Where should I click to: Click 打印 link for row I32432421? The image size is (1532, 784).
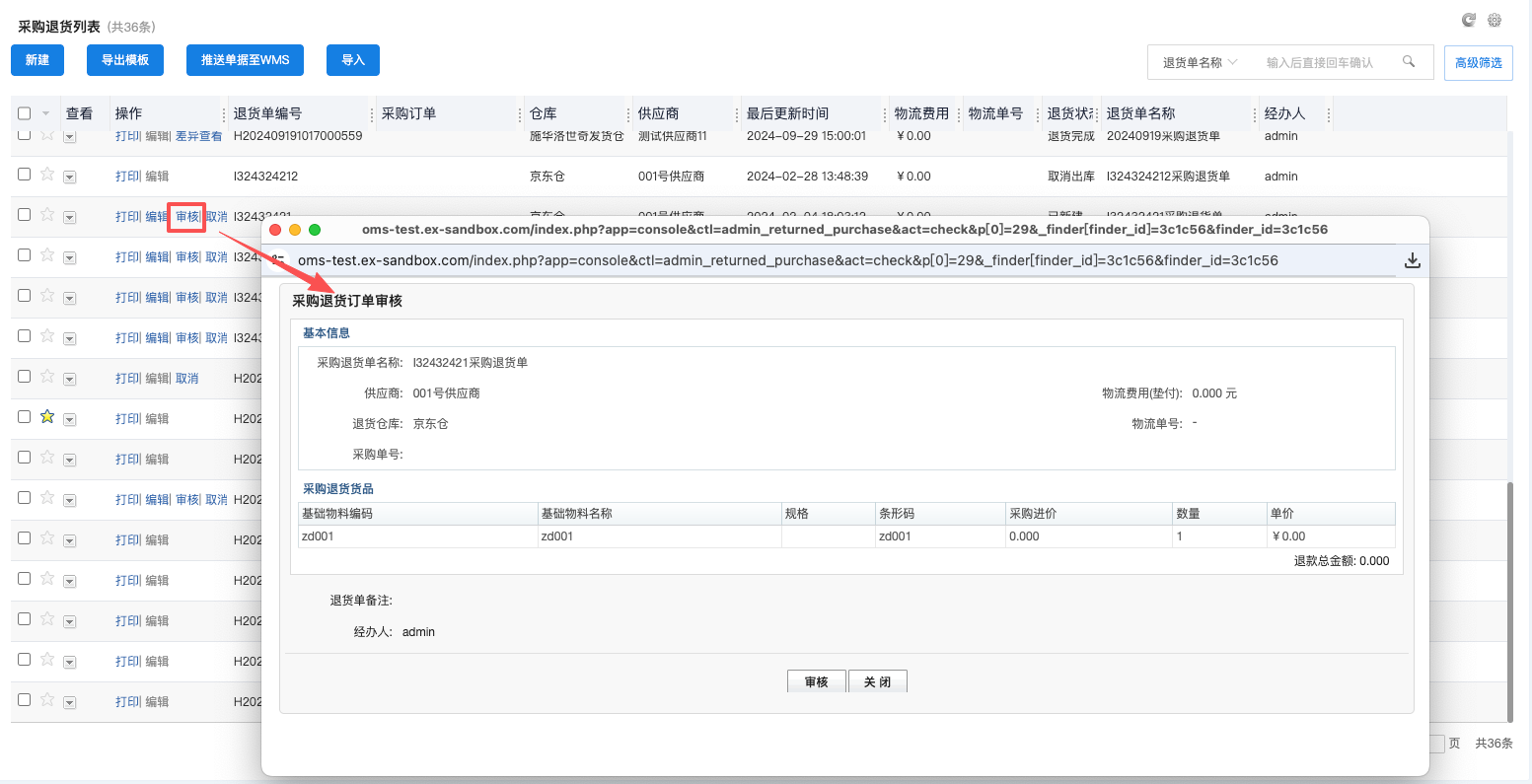(x=127, y=217)
